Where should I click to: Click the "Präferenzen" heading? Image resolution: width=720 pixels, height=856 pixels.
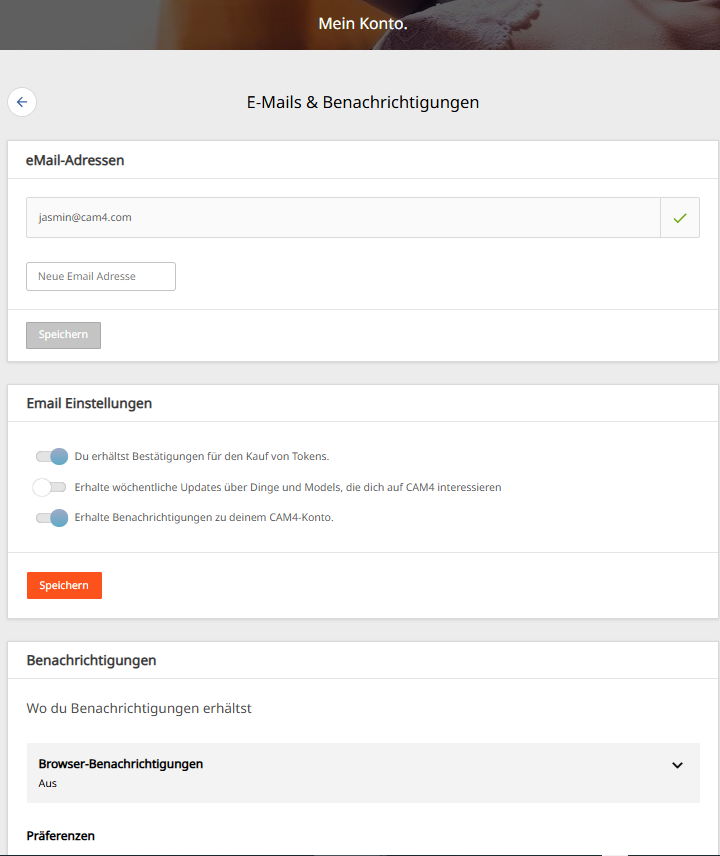point(60,835)
